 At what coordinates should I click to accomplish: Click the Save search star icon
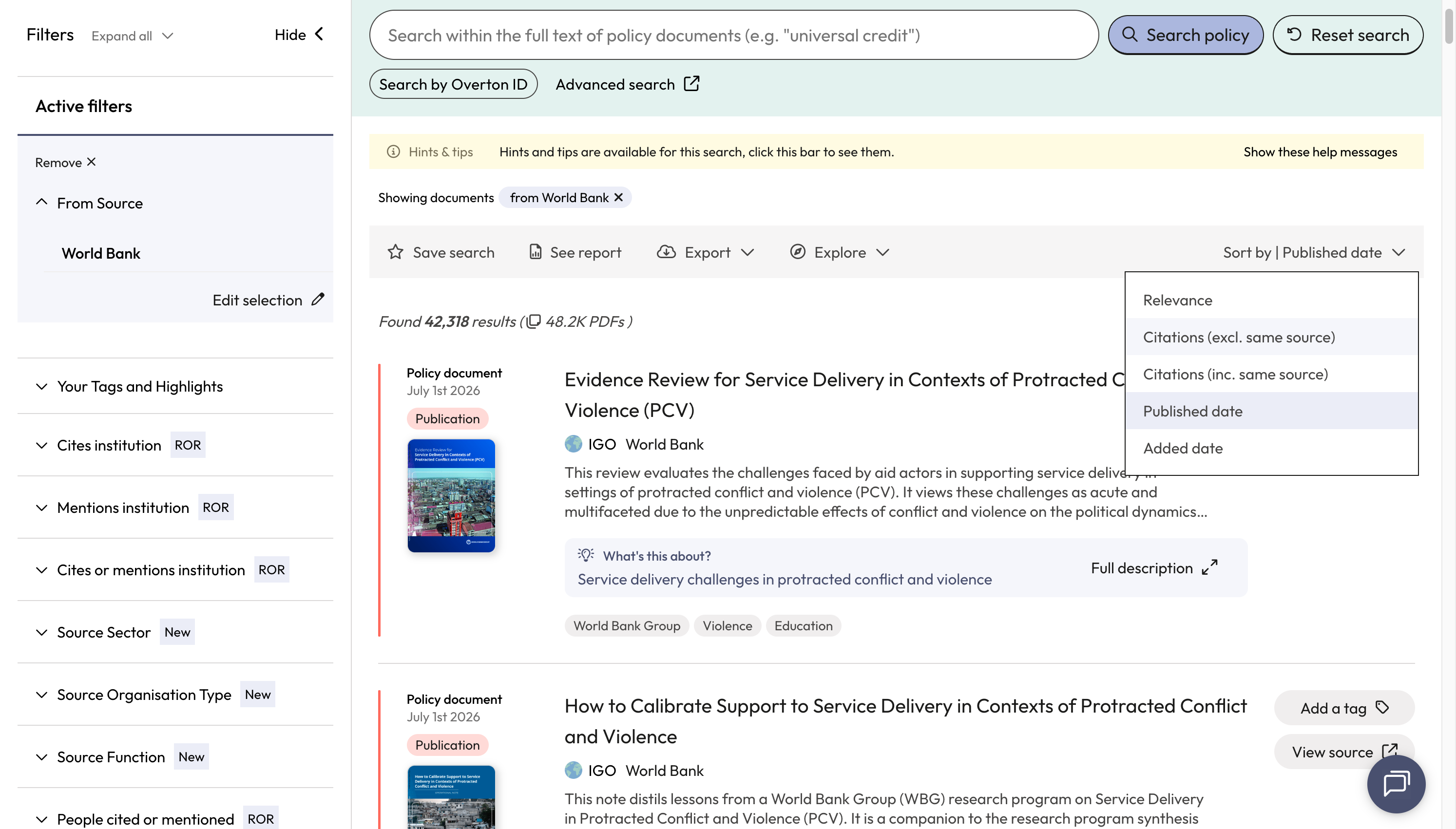click(395, 252)
